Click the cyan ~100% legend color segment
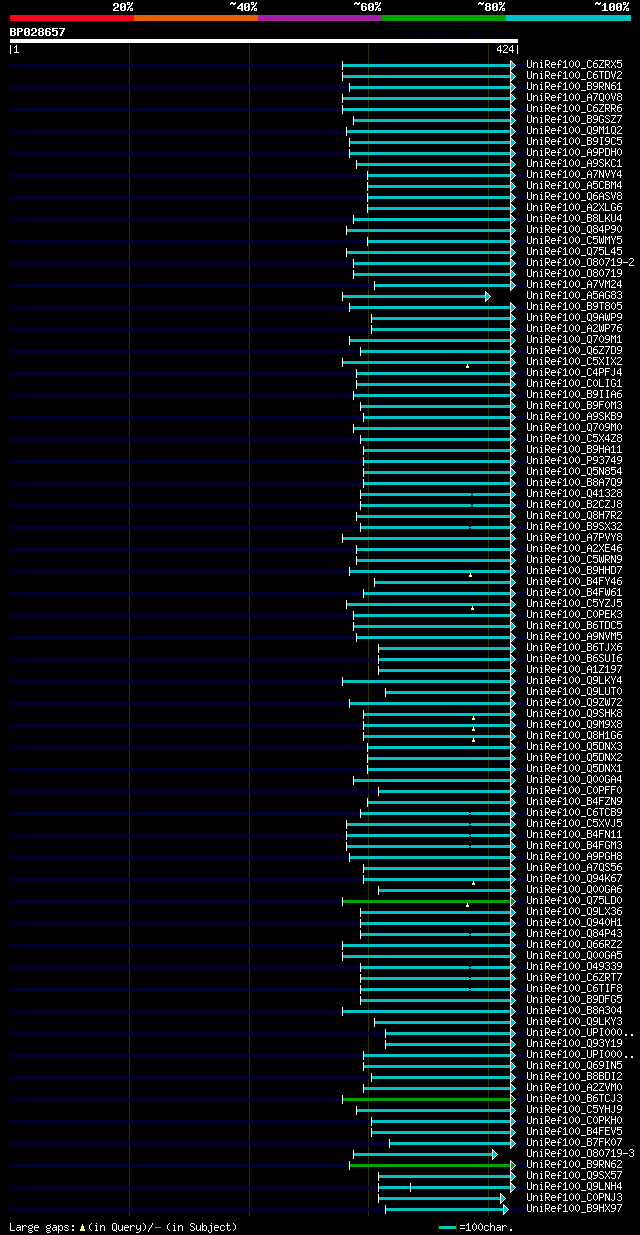The height and width of the screenshot is (1235, 640). coord(568,18)
